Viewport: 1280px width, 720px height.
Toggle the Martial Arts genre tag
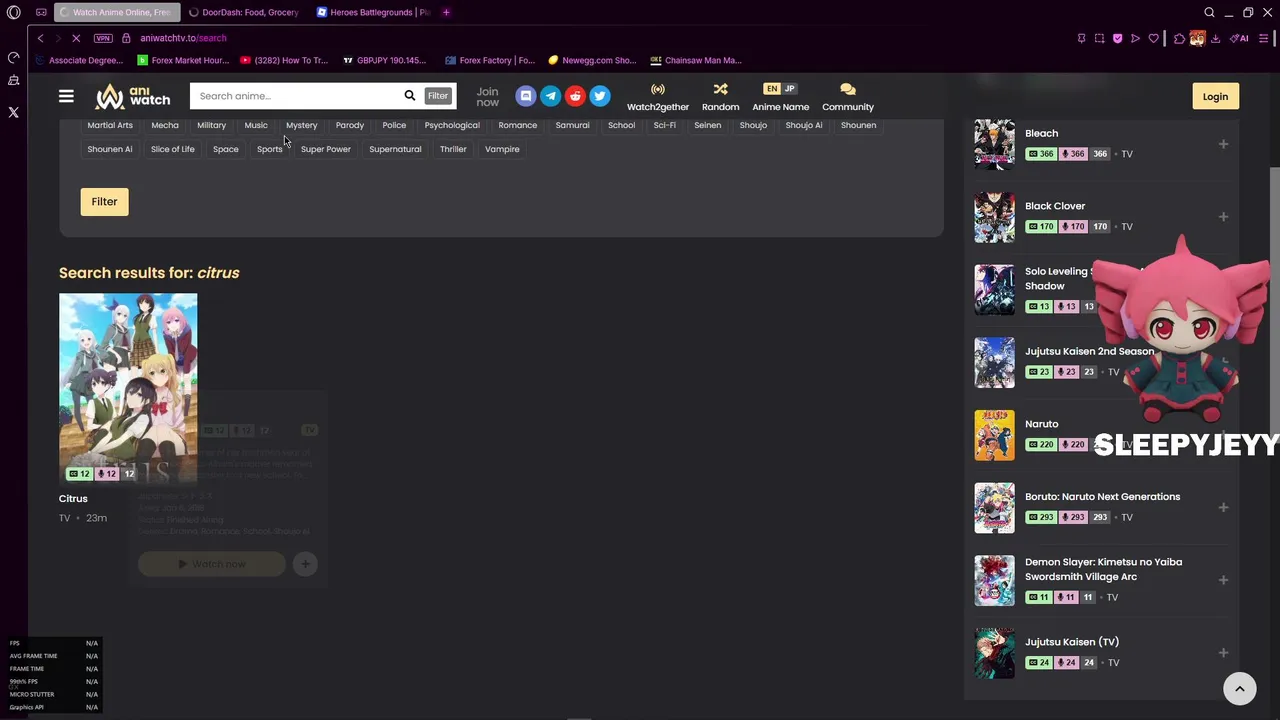(110, 125)
